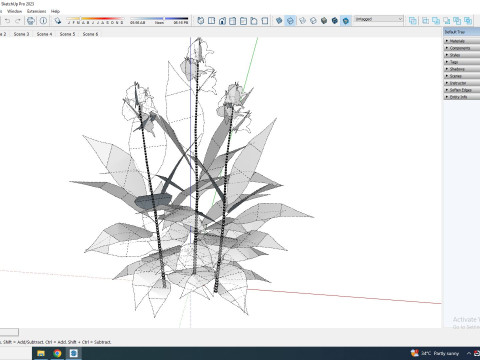Select the Outer Shell solid tool
The image size is (480, 360).
[413, 21]
